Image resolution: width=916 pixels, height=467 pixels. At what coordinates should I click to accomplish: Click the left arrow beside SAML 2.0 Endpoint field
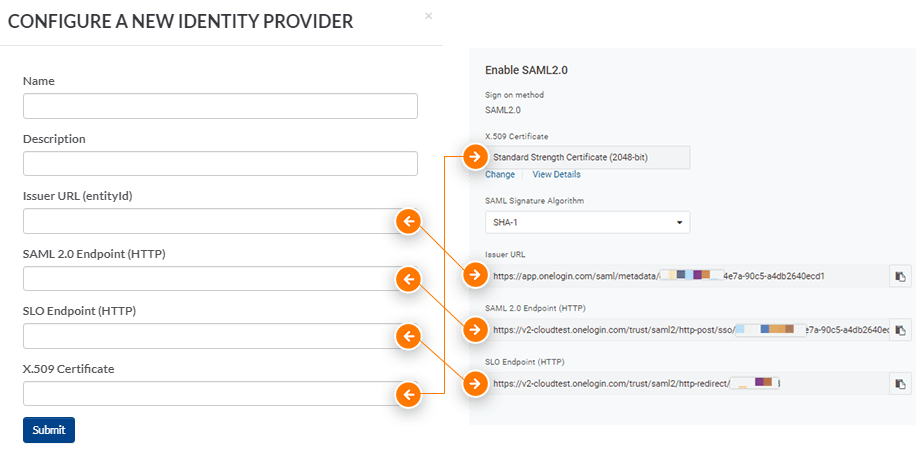tap(408, 279)
